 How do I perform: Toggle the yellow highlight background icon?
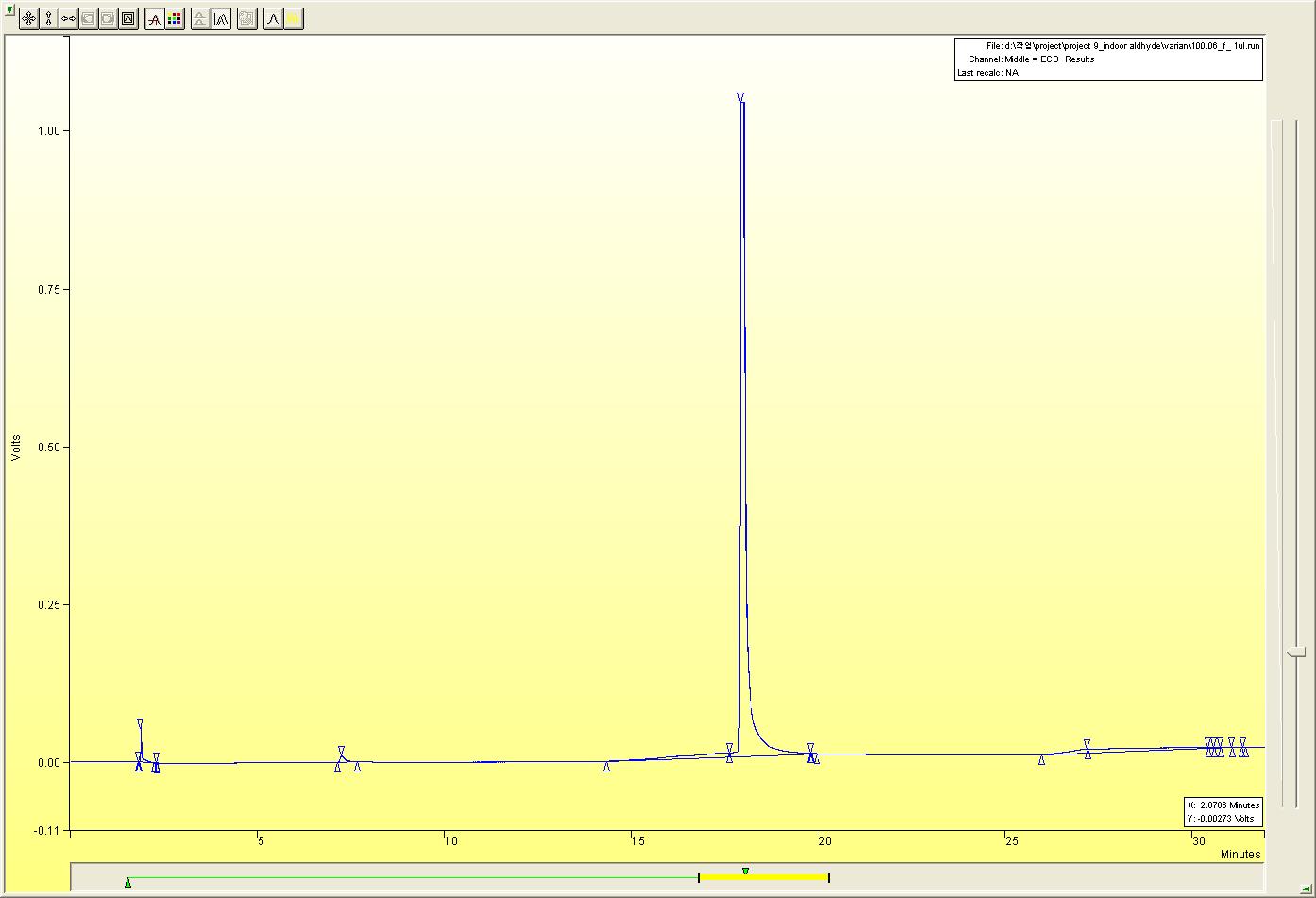pos(294,18)
